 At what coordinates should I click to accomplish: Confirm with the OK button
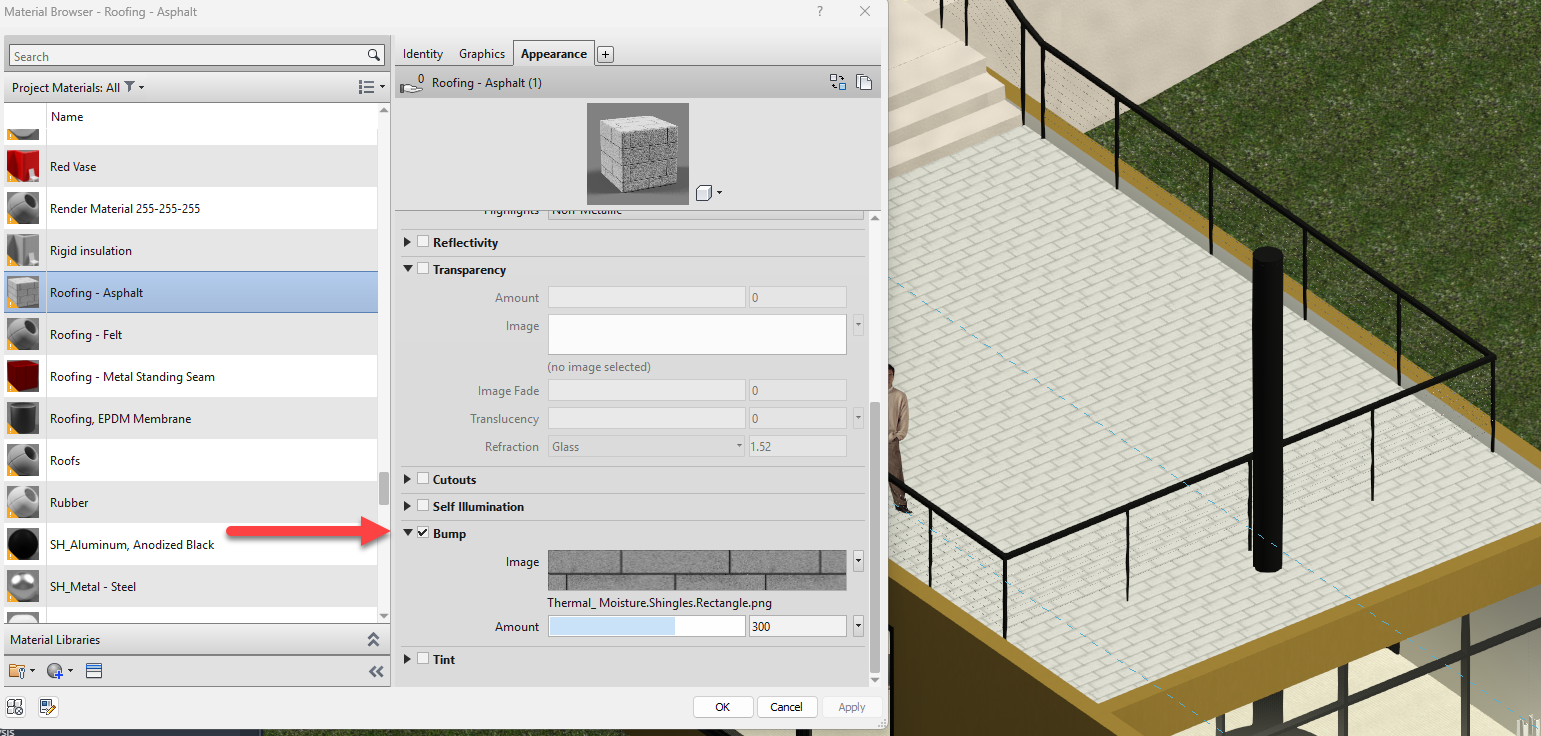pyautogui.click(x=723, y=707)
